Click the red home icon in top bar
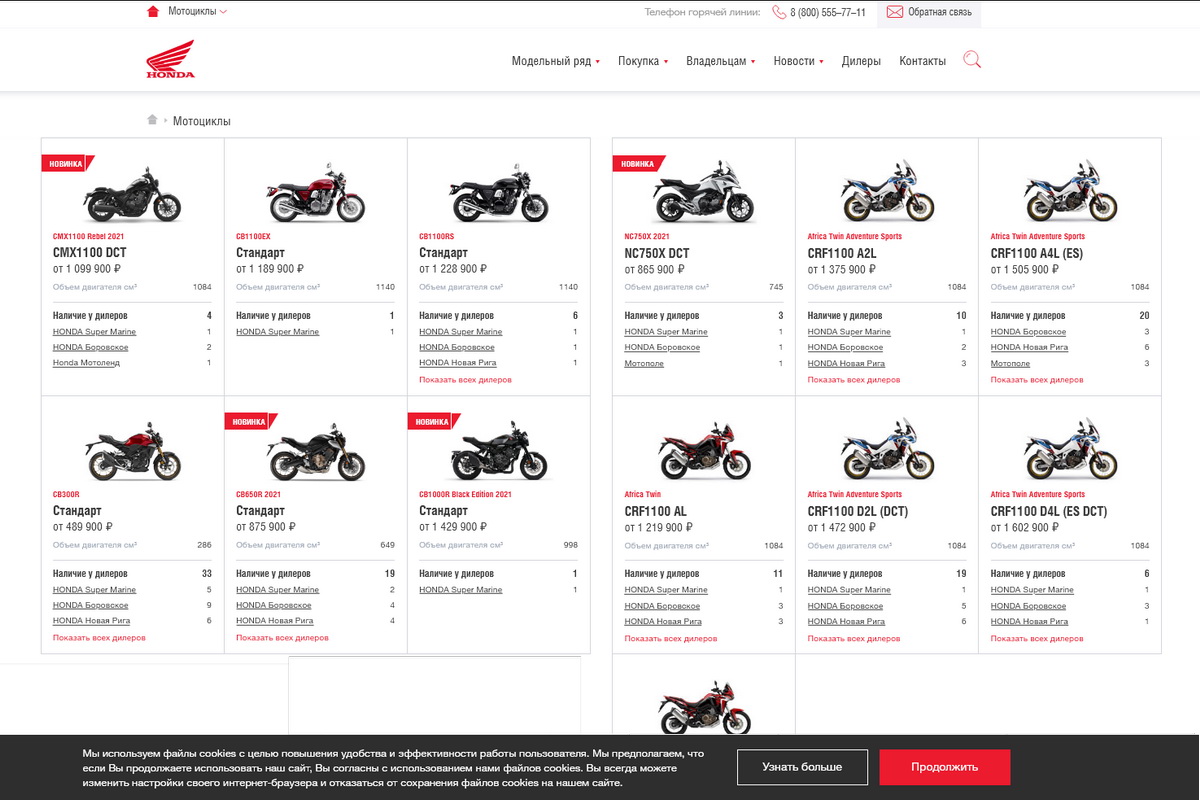This screenshot has width=1200, height=800. tap(153, 12)
